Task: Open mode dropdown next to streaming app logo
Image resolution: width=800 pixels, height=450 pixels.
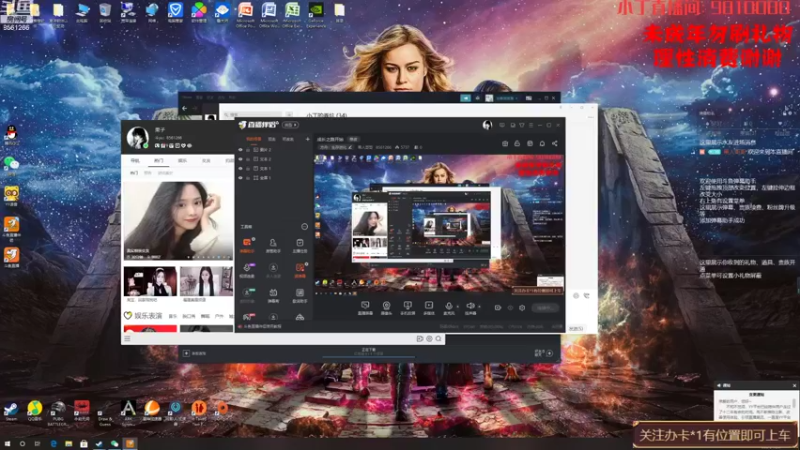Action: click(291, 125)
